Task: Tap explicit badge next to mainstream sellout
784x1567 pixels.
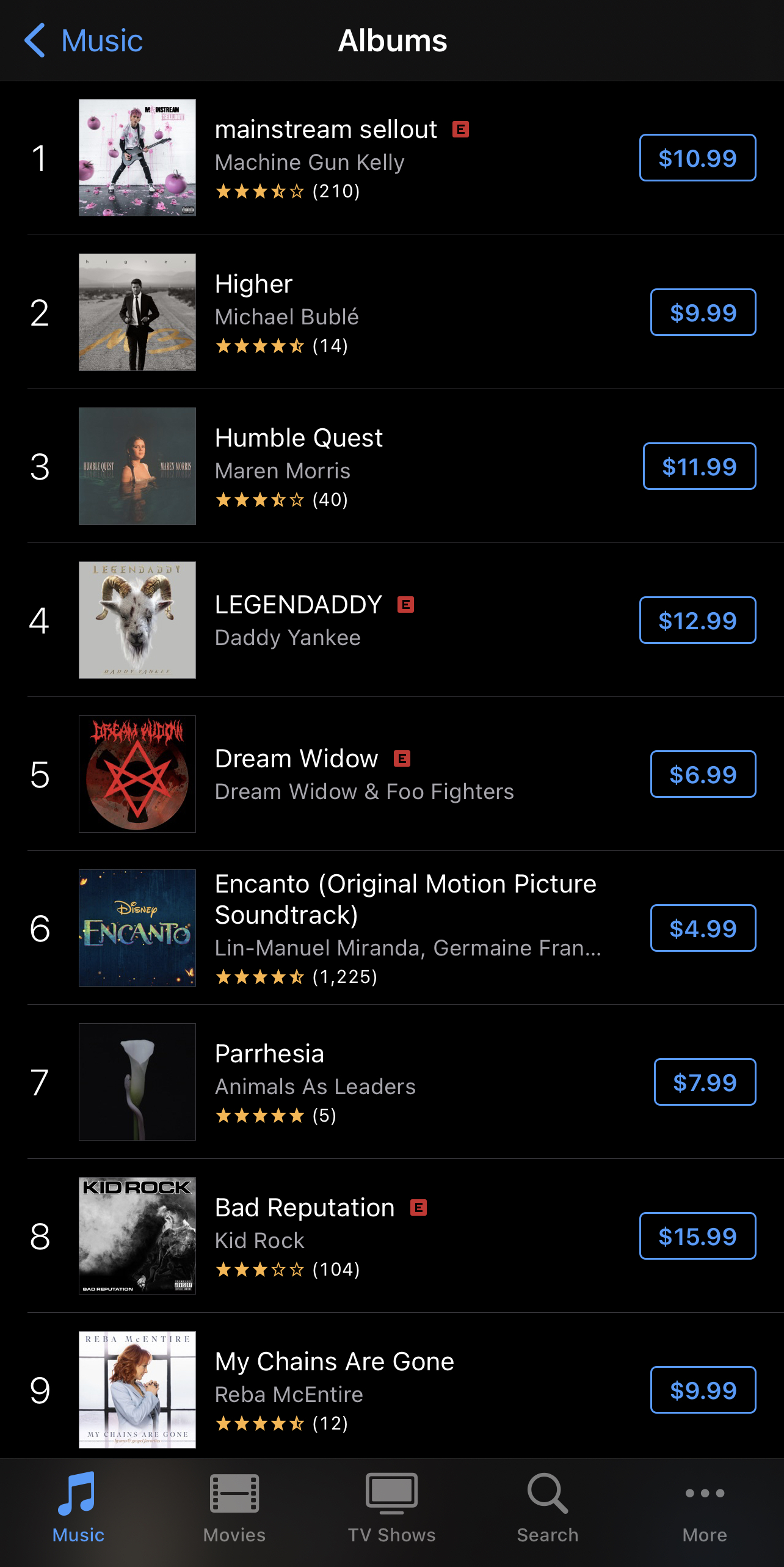Action: tap(460, 129)
